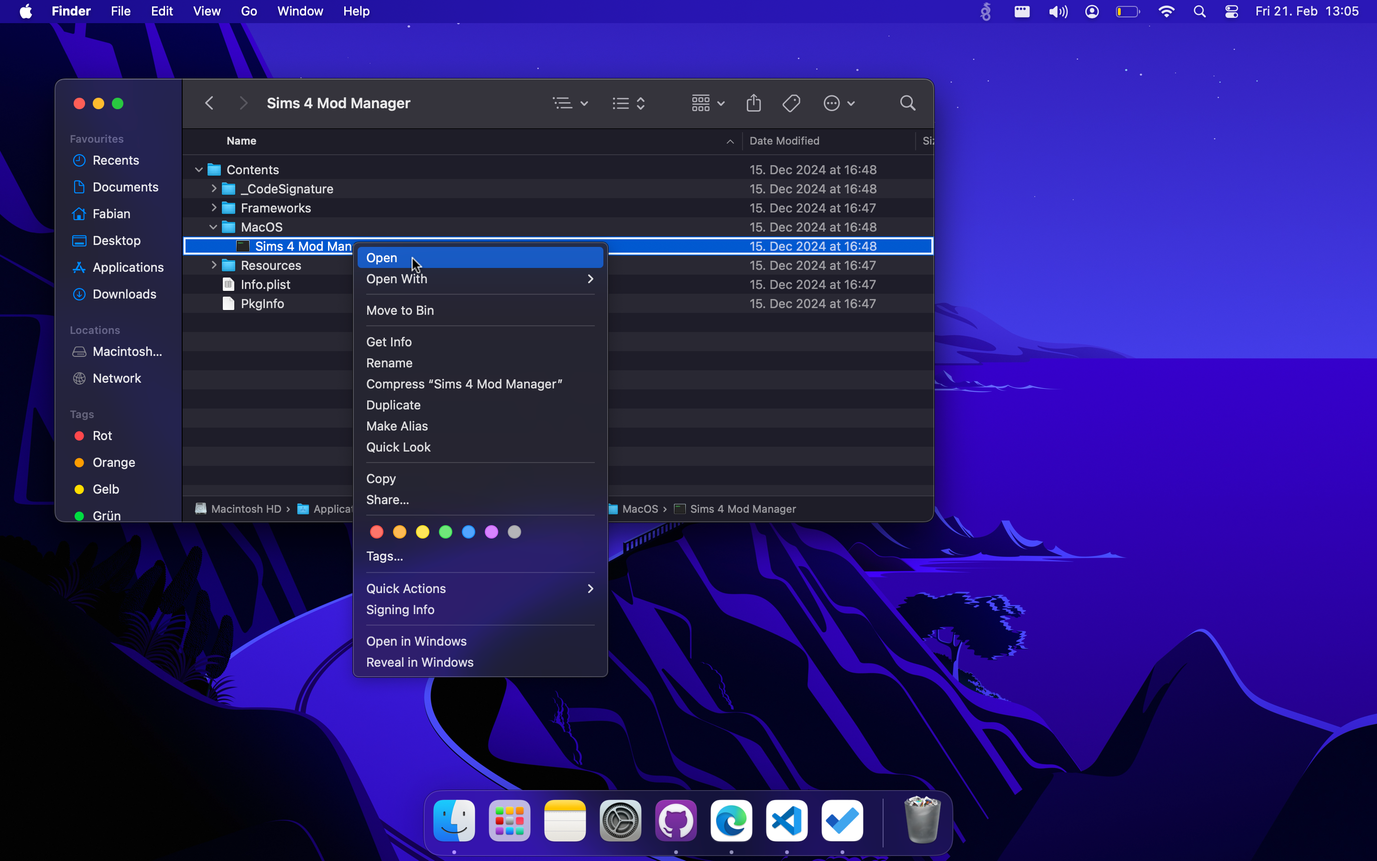Choose Quick Look

(x=480, y=447)
